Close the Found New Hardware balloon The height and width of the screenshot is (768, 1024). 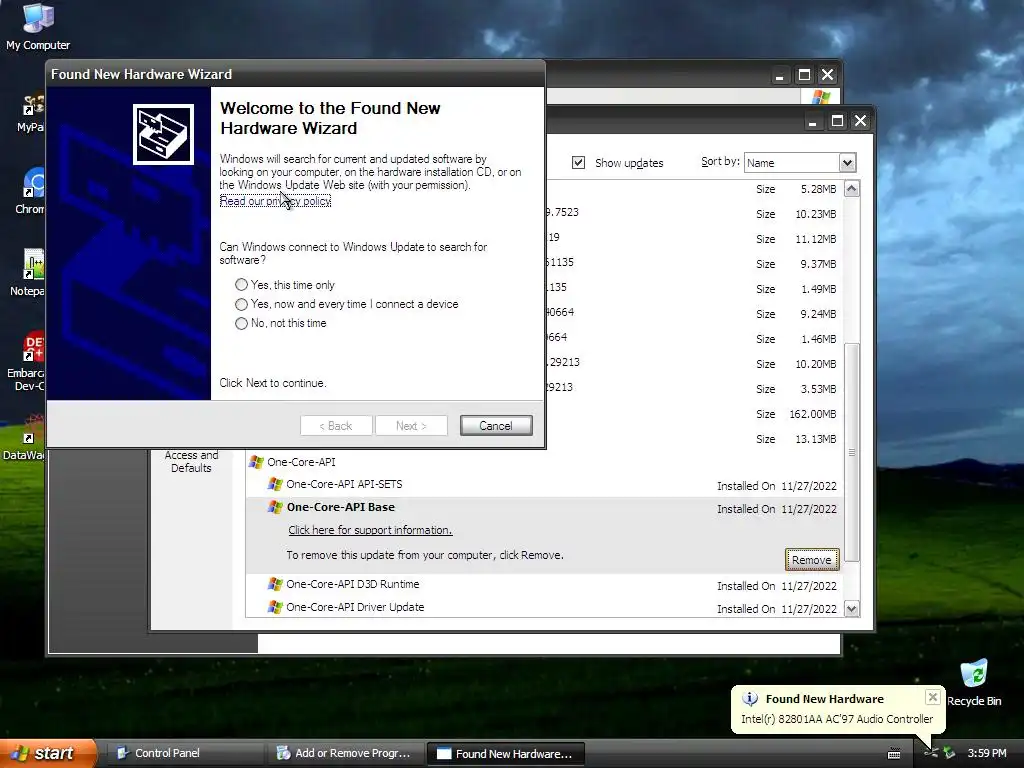[x=933, y=697]
